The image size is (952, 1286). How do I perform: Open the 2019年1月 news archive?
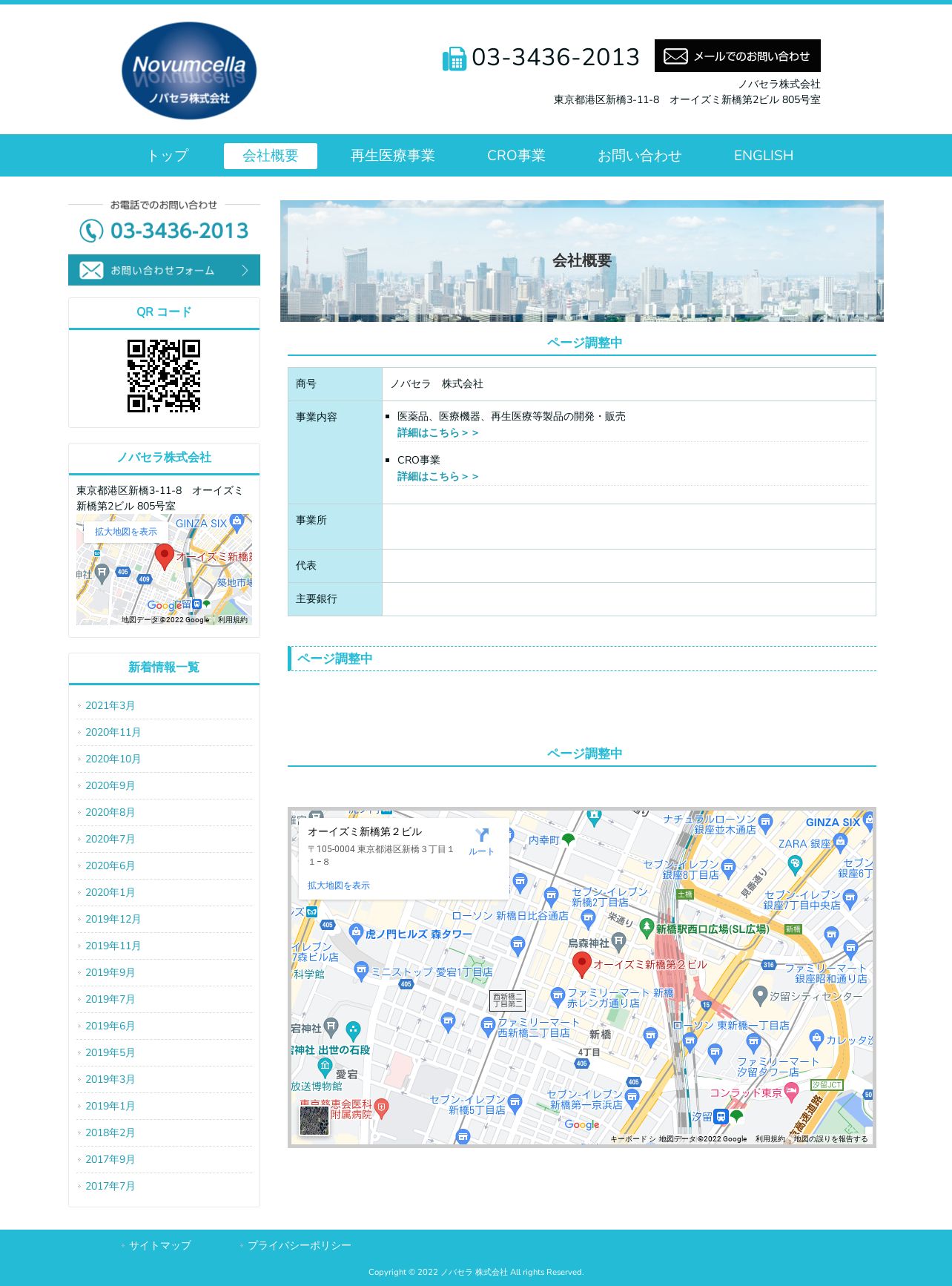pyautogui.click(x=110, y=1106)
